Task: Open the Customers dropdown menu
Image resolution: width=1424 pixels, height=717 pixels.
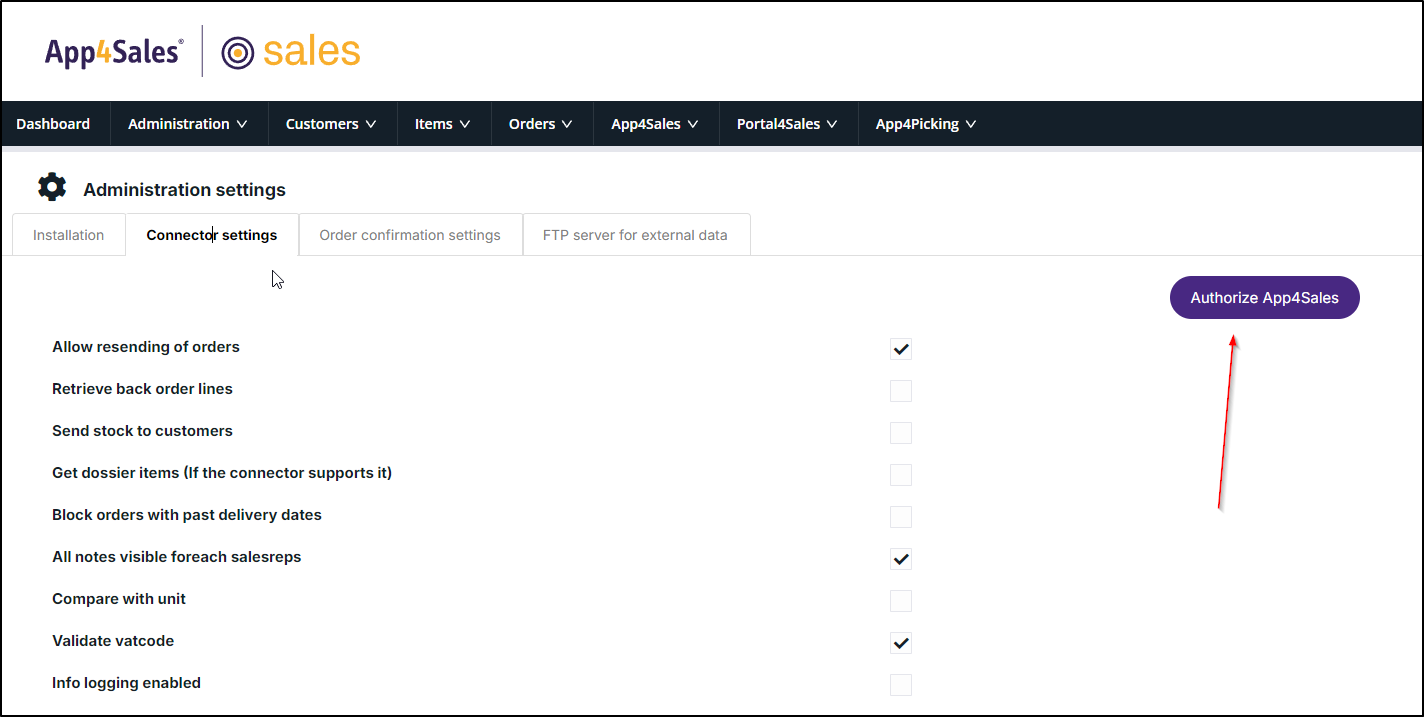Action: point(332,124)
